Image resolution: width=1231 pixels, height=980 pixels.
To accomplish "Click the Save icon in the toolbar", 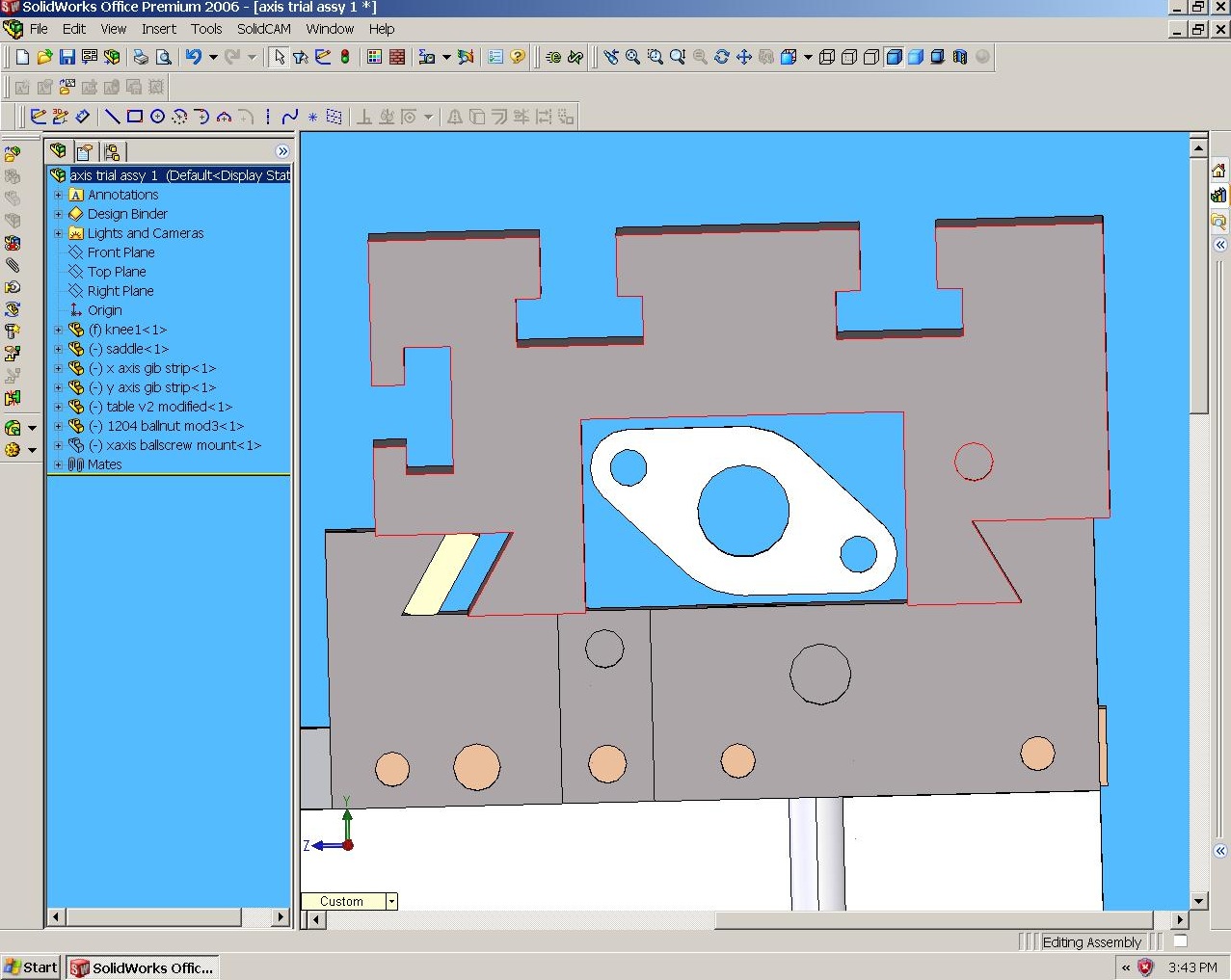I will coord(67,58).
